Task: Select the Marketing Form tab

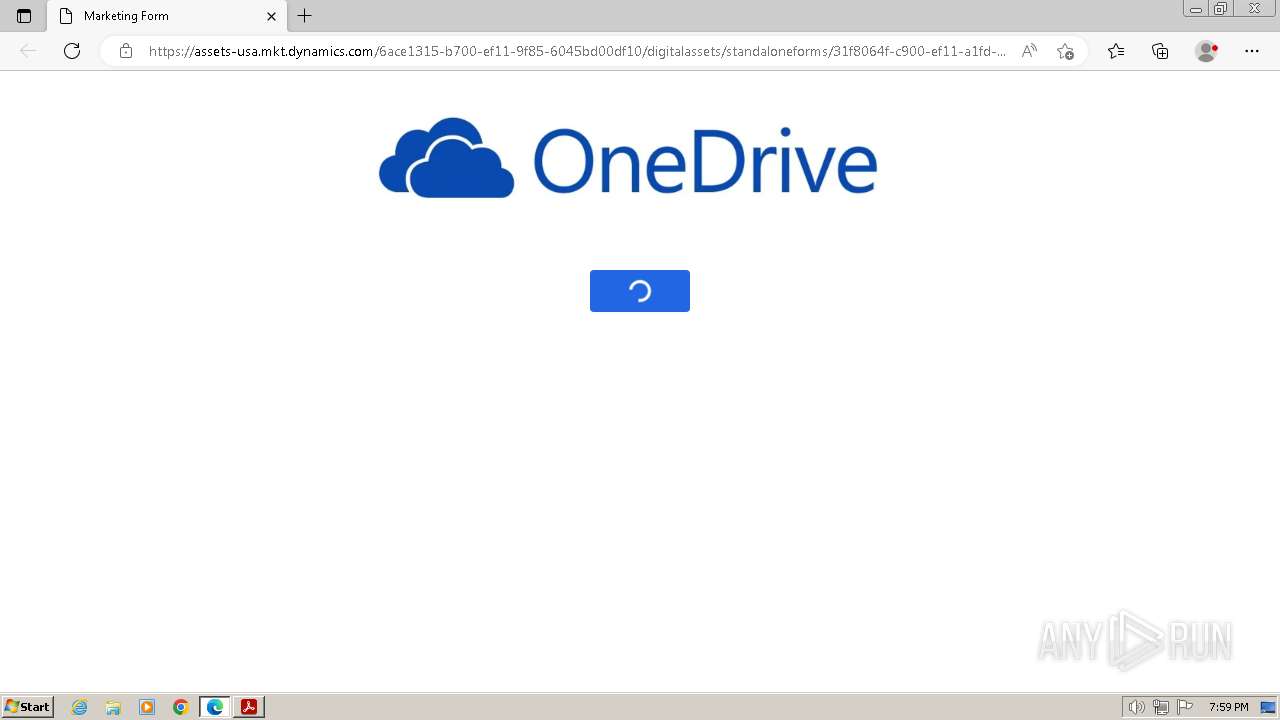Action: click(x=165, y=16)
